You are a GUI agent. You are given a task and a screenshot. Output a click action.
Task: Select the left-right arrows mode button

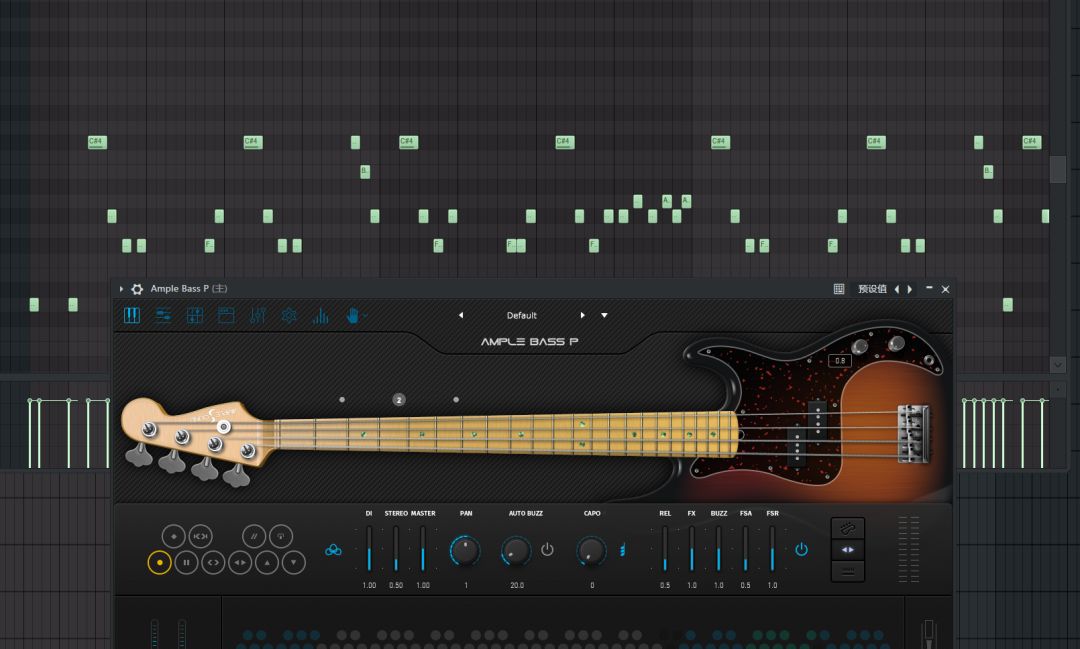[848, 550]
